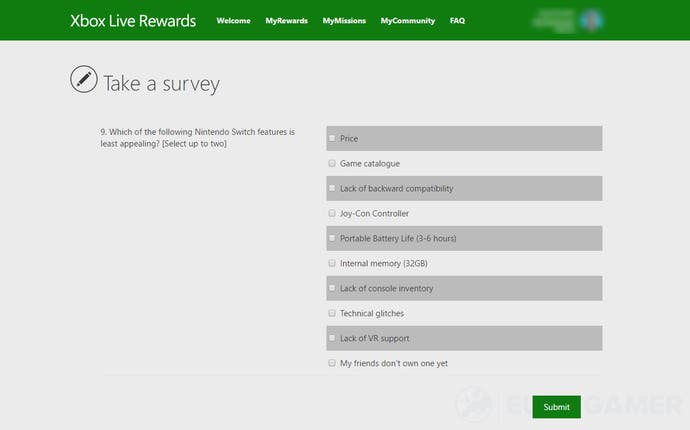
Task: Select Lack of console inventory checkbox
Action: 332,288
